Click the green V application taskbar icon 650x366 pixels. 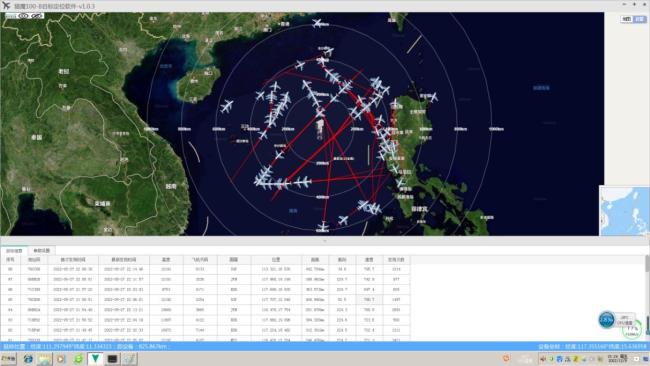click(95, 359)
